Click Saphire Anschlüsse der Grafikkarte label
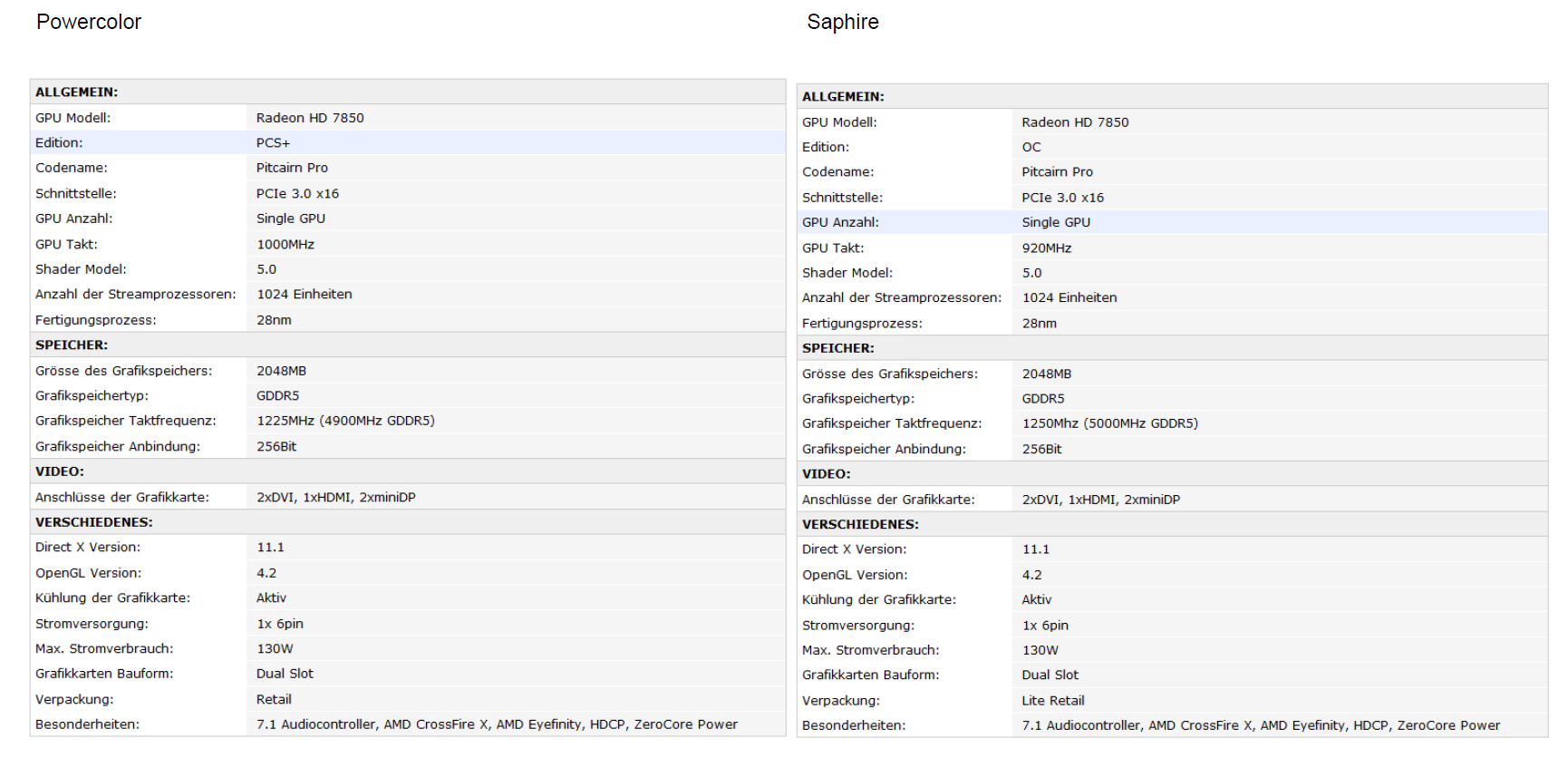 tap(887, 500)
